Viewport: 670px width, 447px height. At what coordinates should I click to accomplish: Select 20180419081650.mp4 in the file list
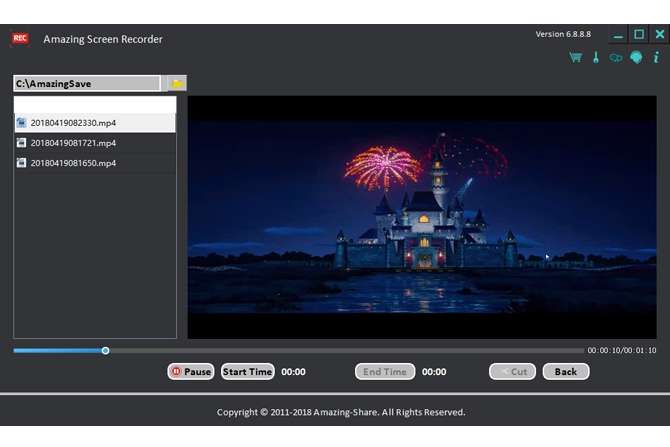coord(95,163)
